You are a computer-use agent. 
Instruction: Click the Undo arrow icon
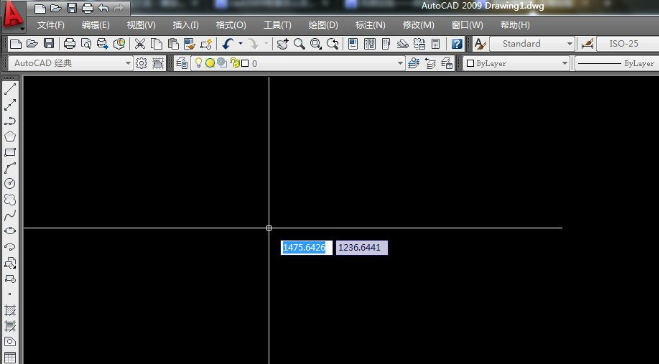pos(228,44)
